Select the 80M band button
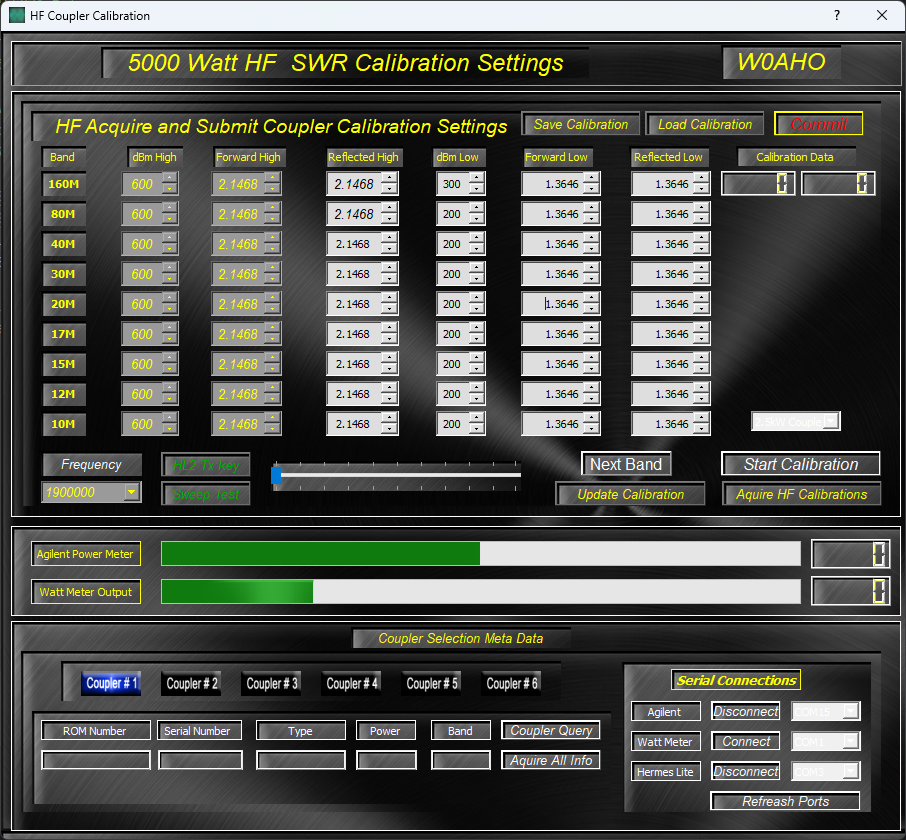This screenshot has width=906, height=840. click(64, 214)
